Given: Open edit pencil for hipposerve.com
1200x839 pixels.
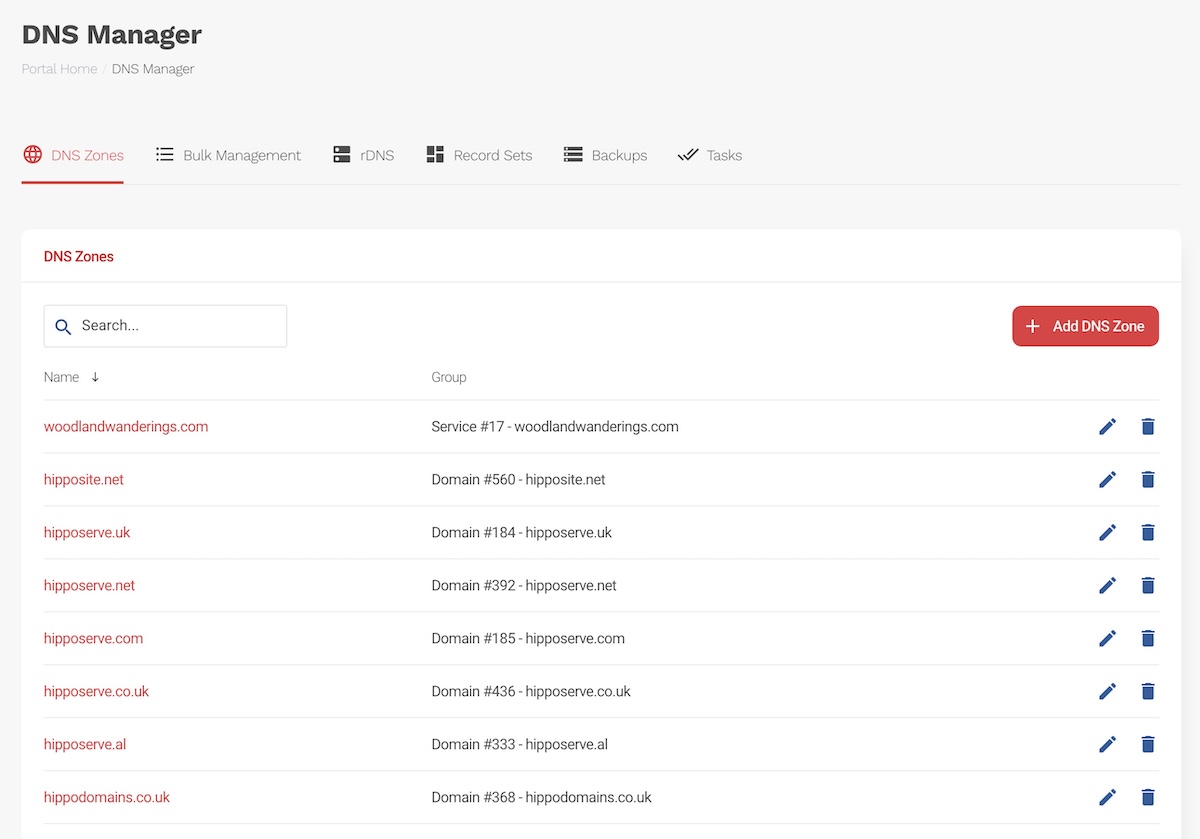Looking at the screenshot, I should (x=1107, y=639).
